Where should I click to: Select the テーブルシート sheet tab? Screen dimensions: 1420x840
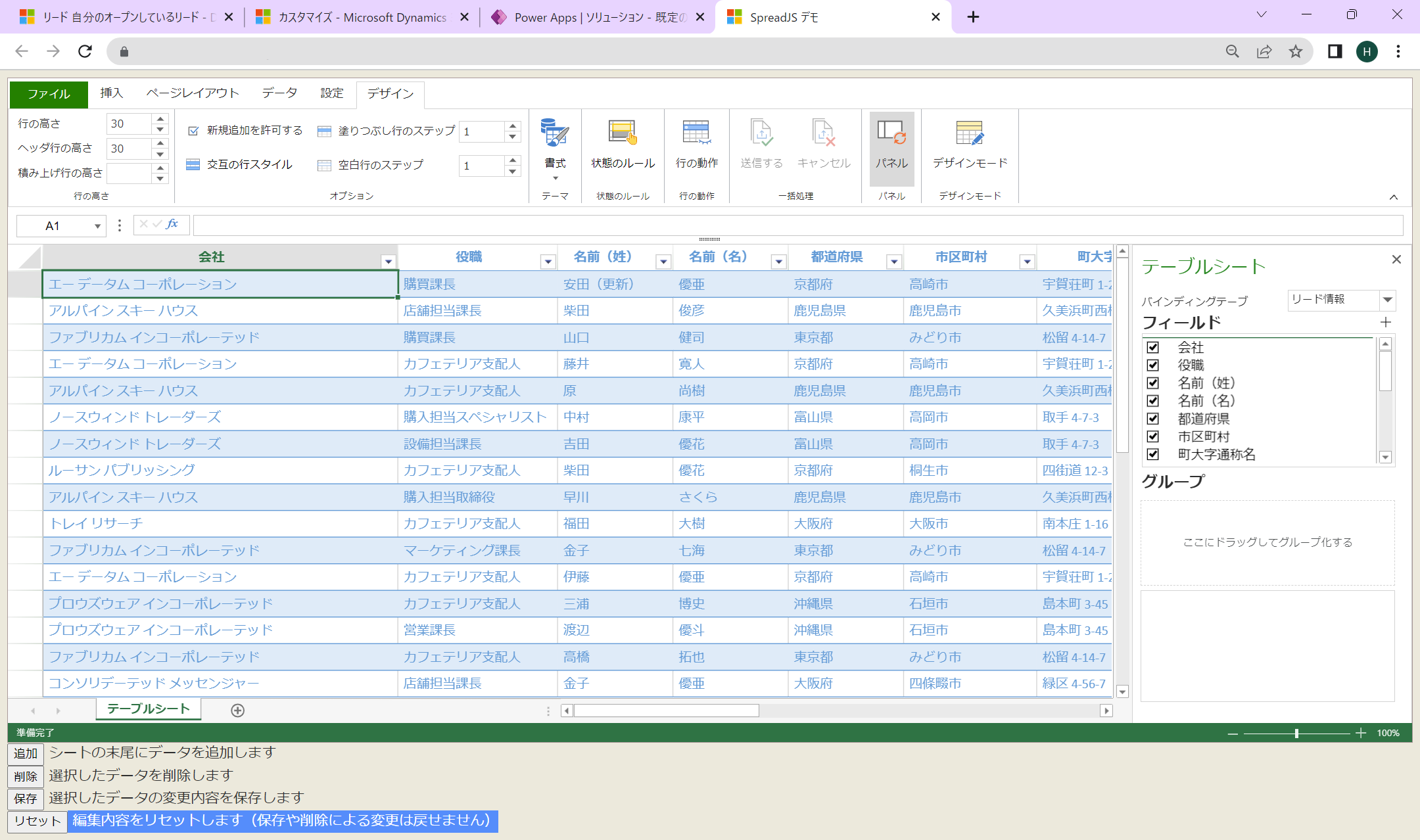pos(149,709)
